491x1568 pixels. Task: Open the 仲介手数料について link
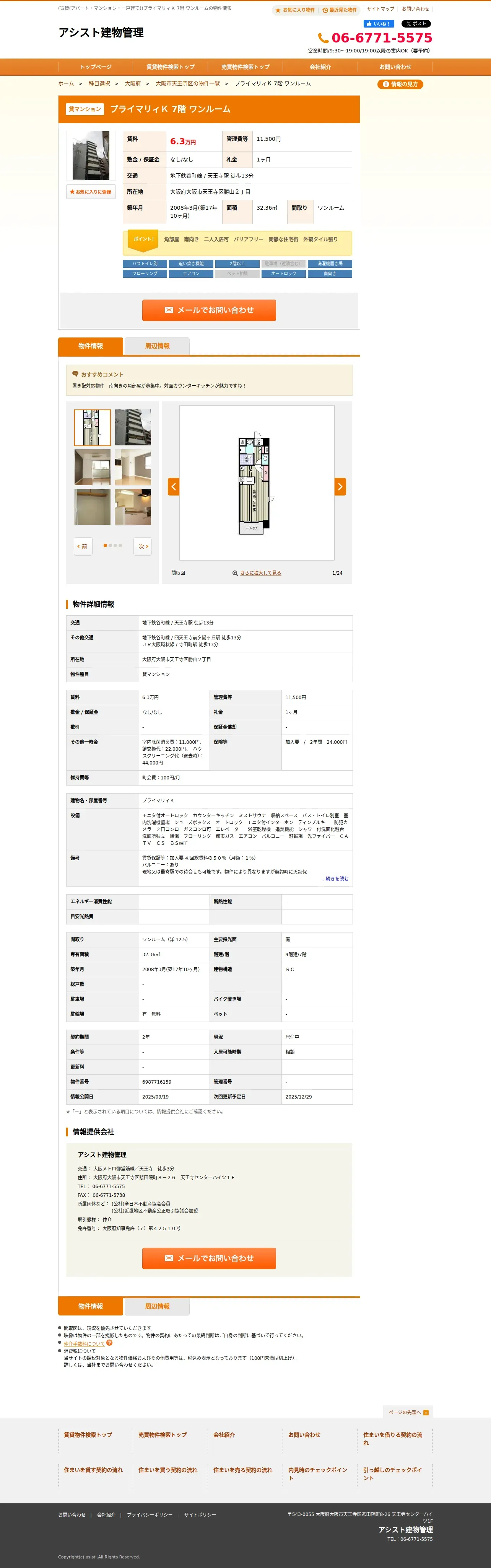[84, 1343]
